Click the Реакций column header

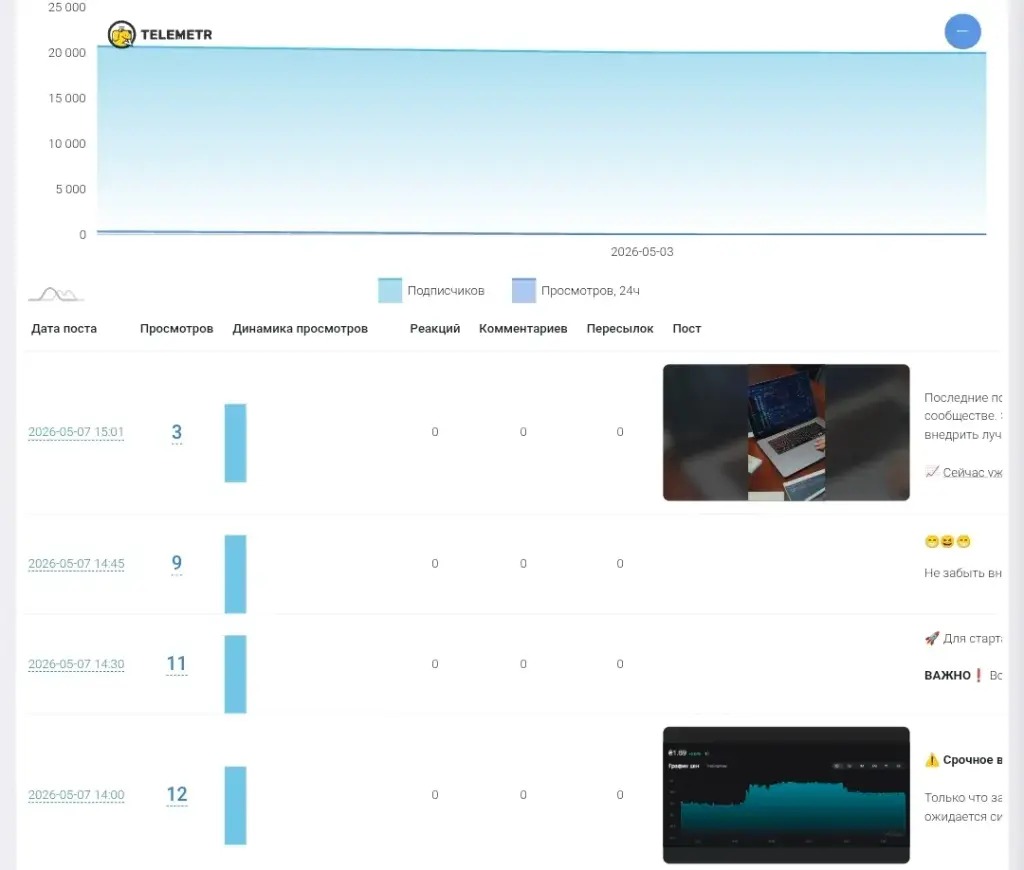[x=435, y=329]
